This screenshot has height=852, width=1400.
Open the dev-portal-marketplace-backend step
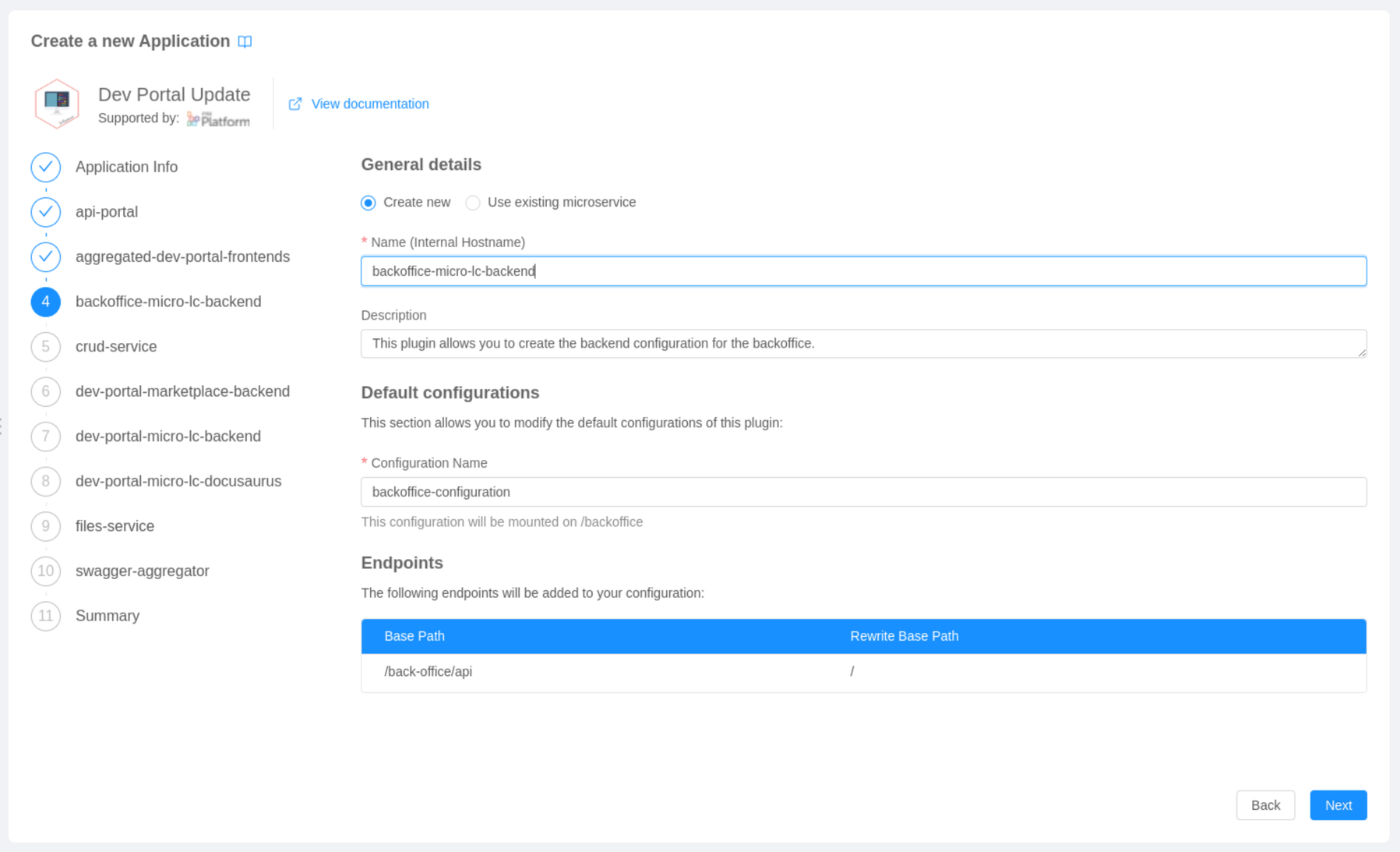182,391
